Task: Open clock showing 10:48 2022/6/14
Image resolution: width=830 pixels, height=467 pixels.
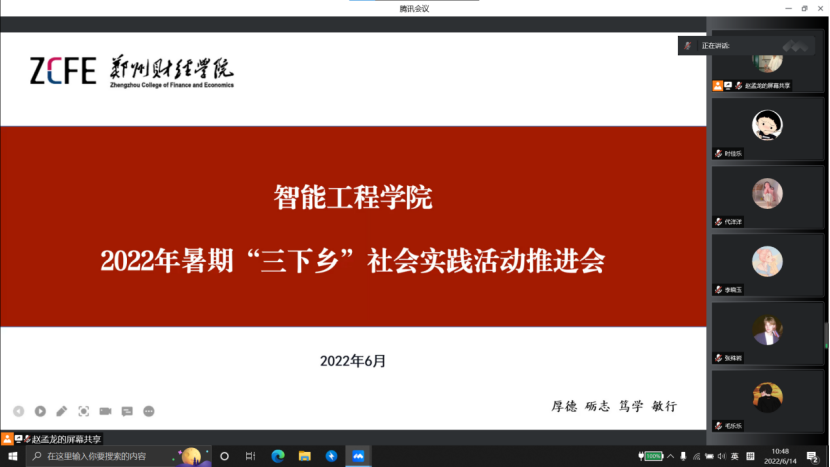Action: (x=780, y=456)
